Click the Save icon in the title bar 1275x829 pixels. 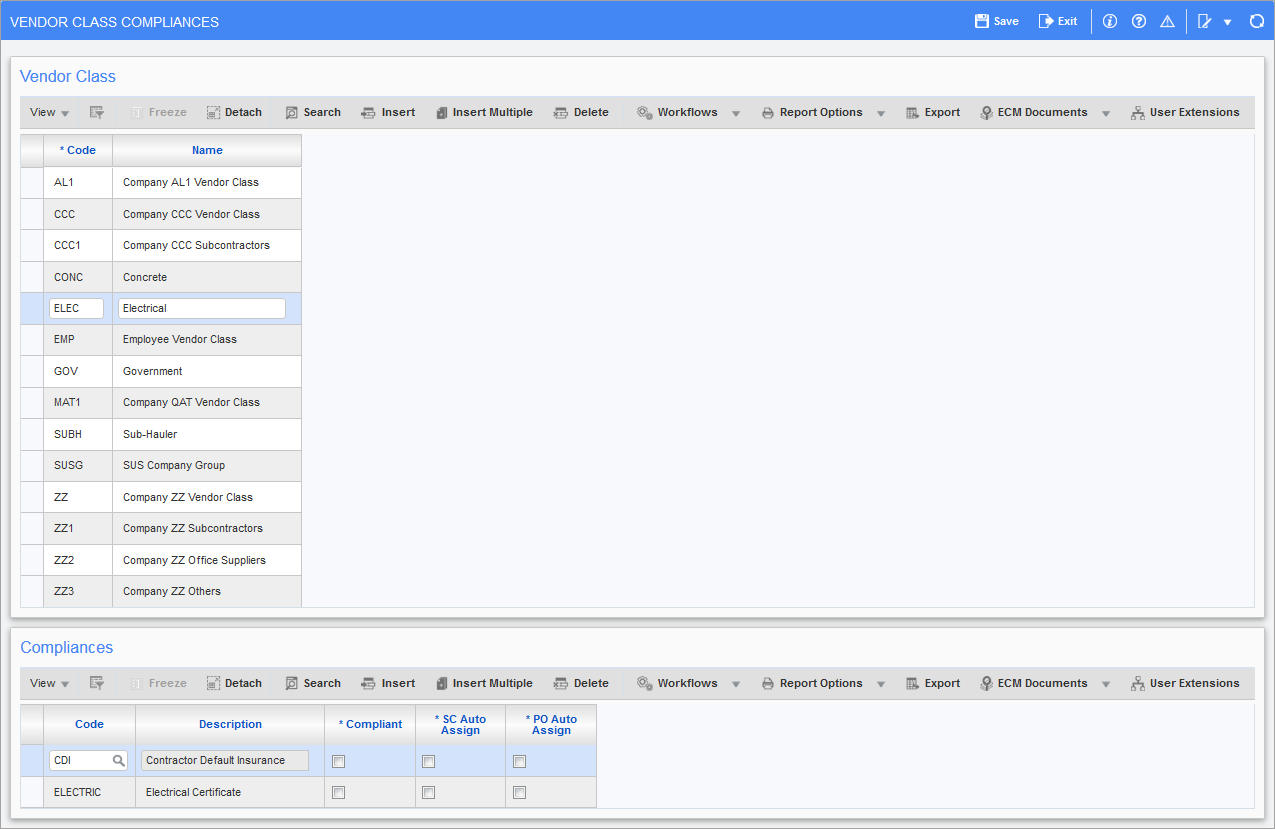[x=996, y=20]
